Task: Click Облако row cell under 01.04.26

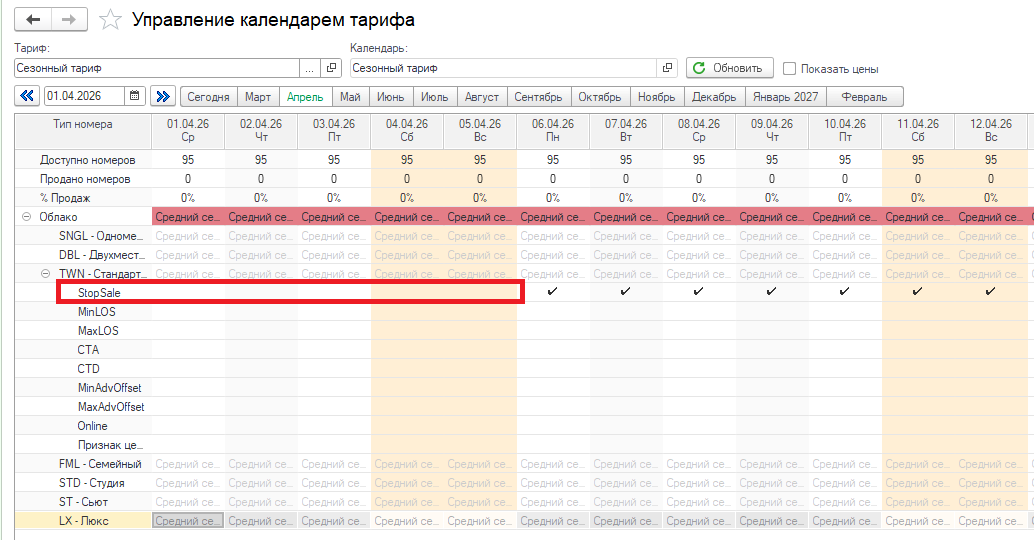Action: tap(188, 216)
